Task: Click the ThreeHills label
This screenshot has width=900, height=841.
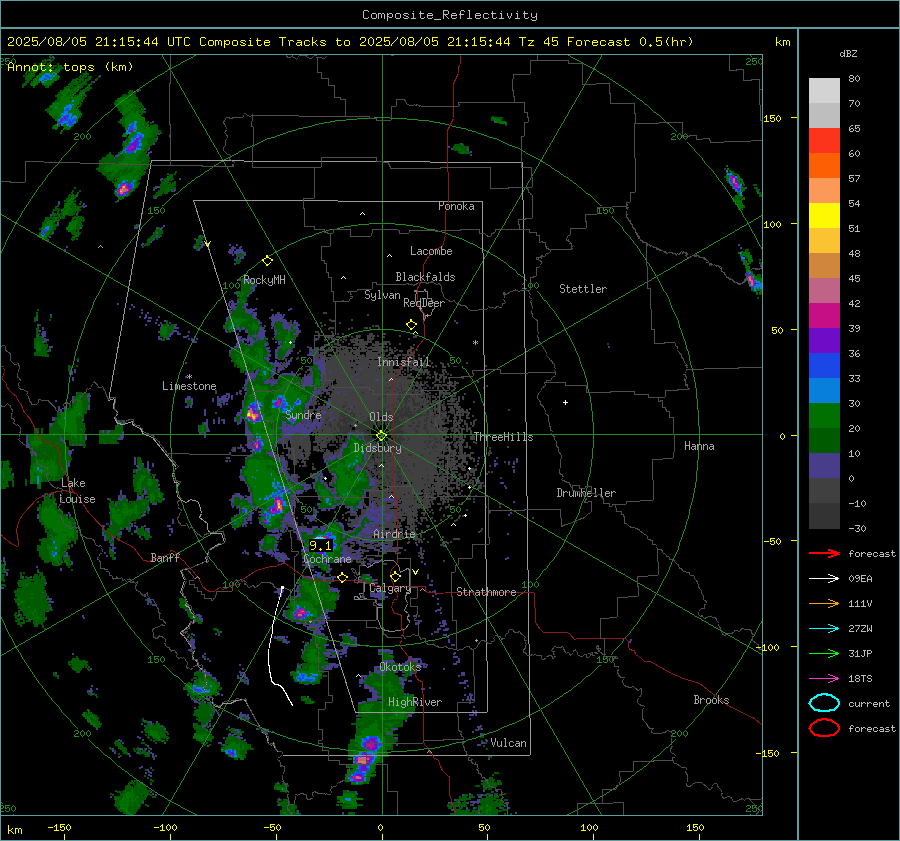Action: pyautogui.click(x=503, y=437)
